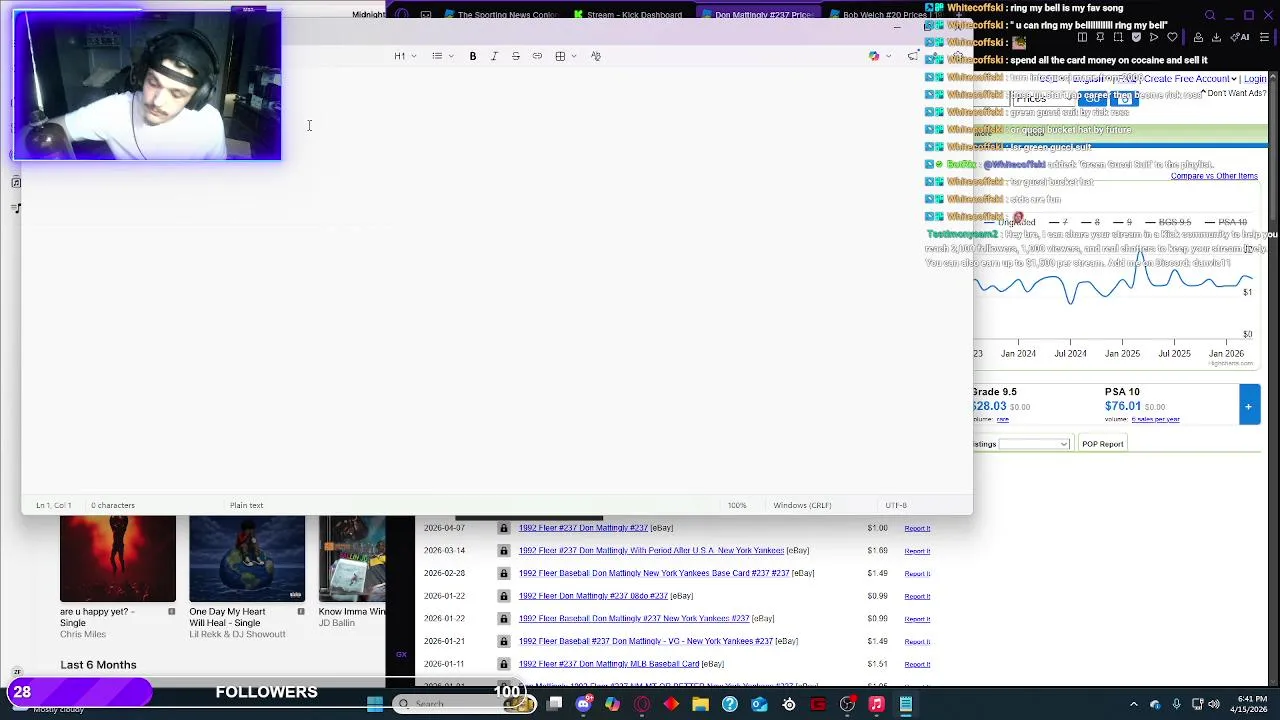
Task: Click Report It for the 2026-01-11 sale
Action: click(917, 664)
